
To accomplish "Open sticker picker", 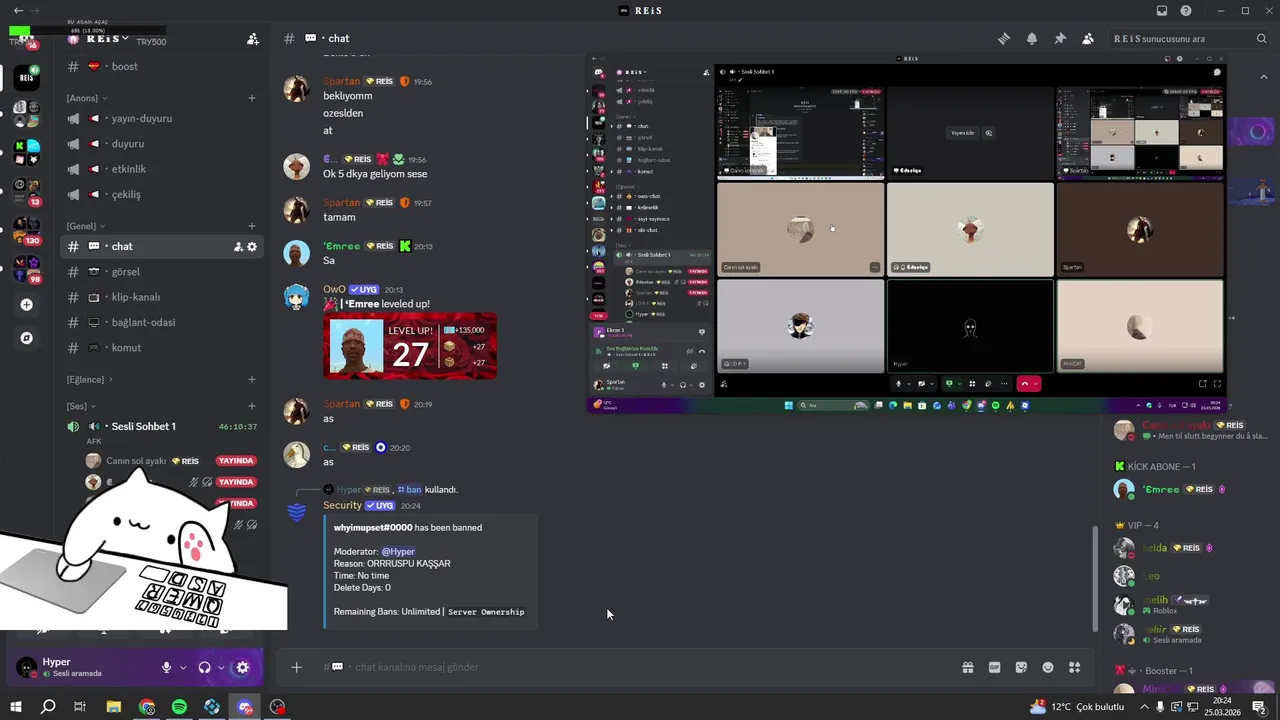I will 1021,667.
